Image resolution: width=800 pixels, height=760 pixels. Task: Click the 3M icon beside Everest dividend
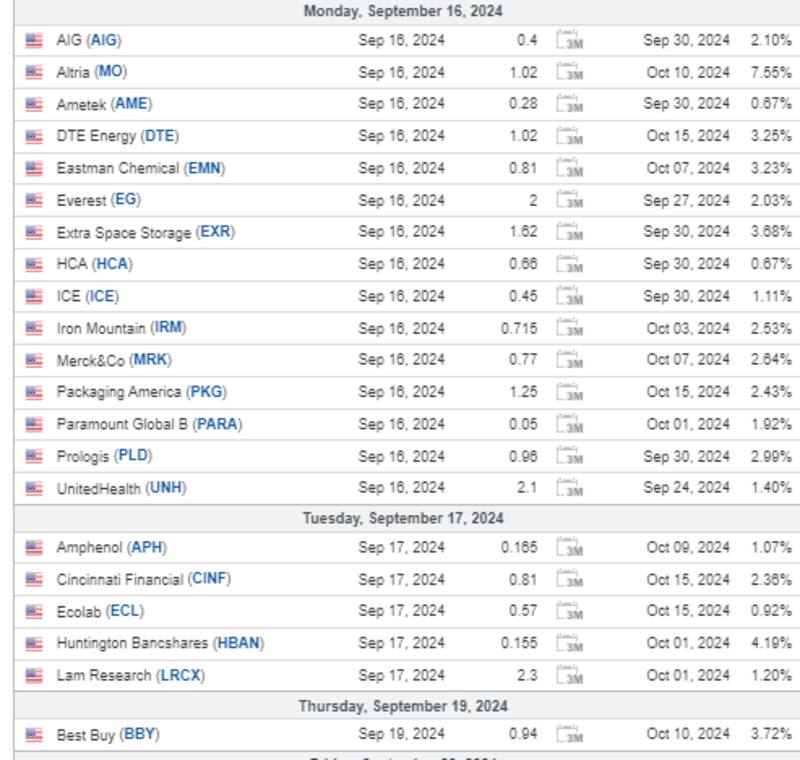[570, 201]
